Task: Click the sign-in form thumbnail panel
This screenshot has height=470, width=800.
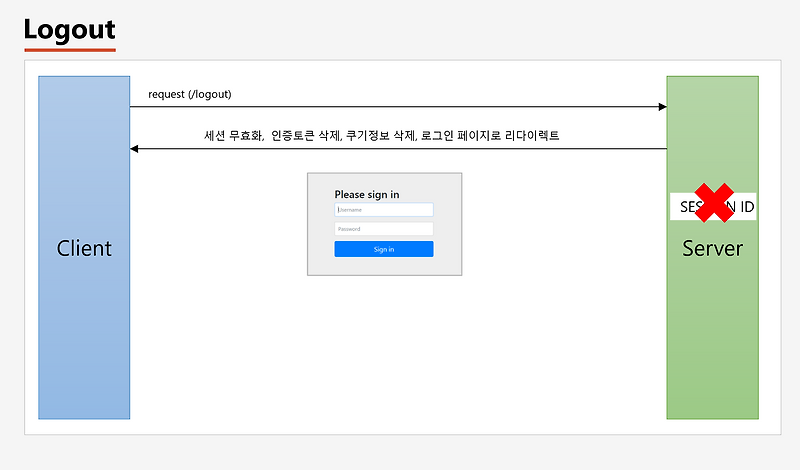Action: click(385, 224)
